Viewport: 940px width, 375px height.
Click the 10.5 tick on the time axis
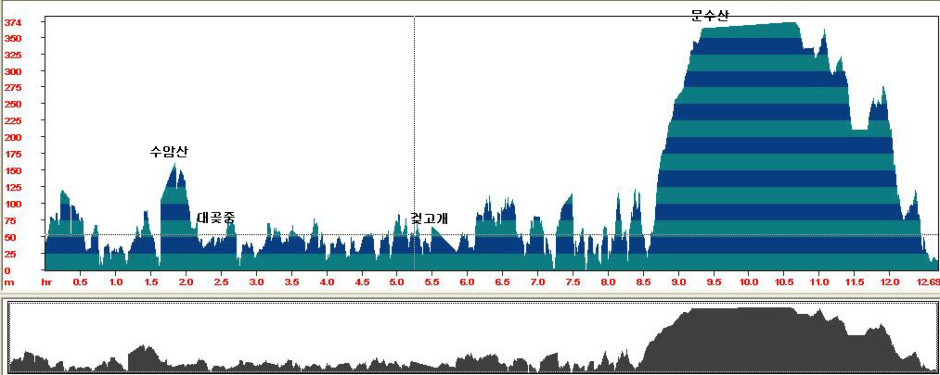784,281
